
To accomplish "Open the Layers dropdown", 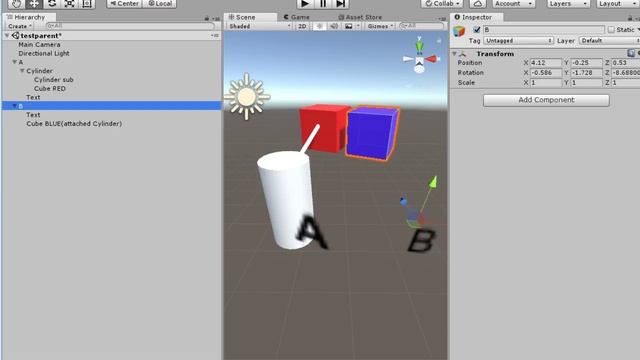I will point(568,4).
